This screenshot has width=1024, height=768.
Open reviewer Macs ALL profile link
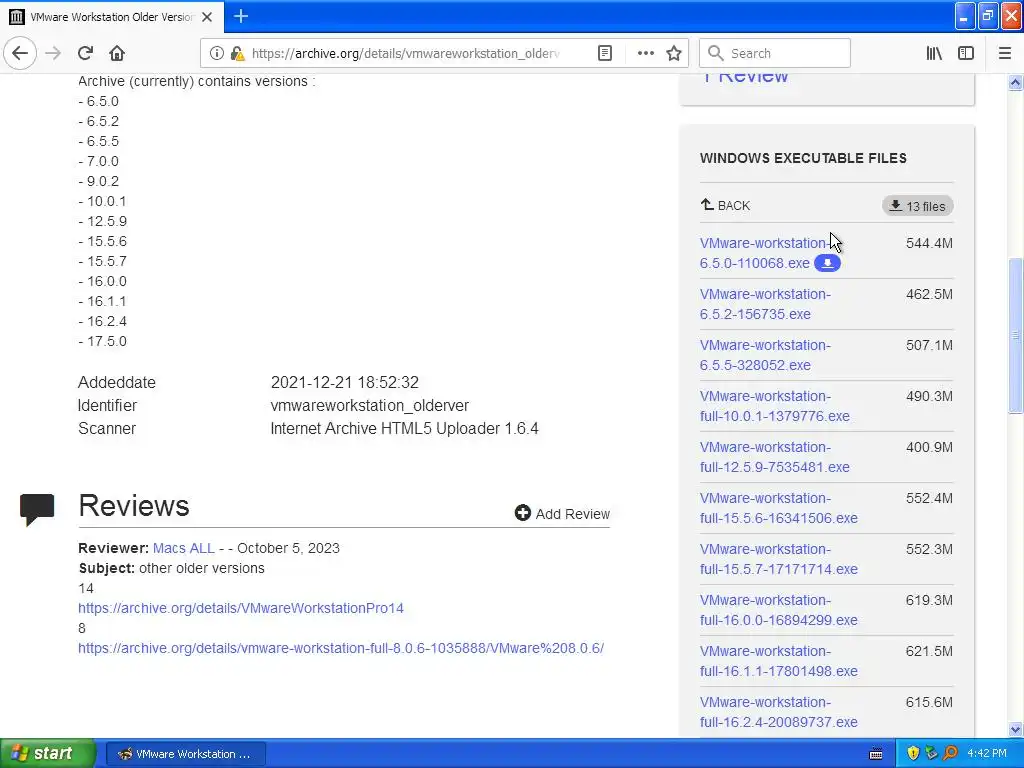point(184,548)
